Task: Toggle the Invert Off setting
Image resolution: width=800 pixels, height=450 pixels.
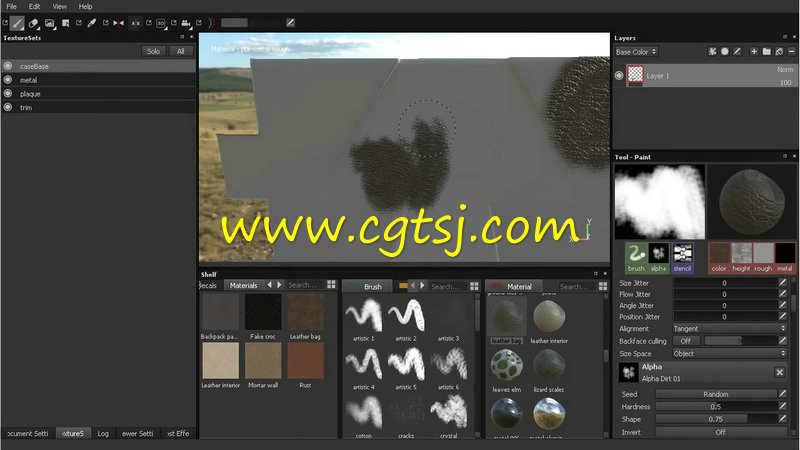Action: (x=720, y=432)
